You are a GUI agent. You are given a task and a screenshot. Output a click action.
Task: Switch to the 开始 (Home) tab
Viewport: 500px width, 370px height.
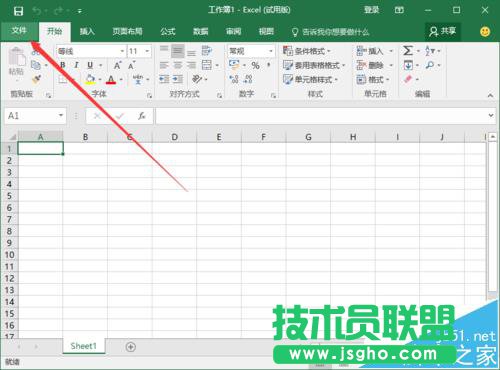tap(54, 32)
